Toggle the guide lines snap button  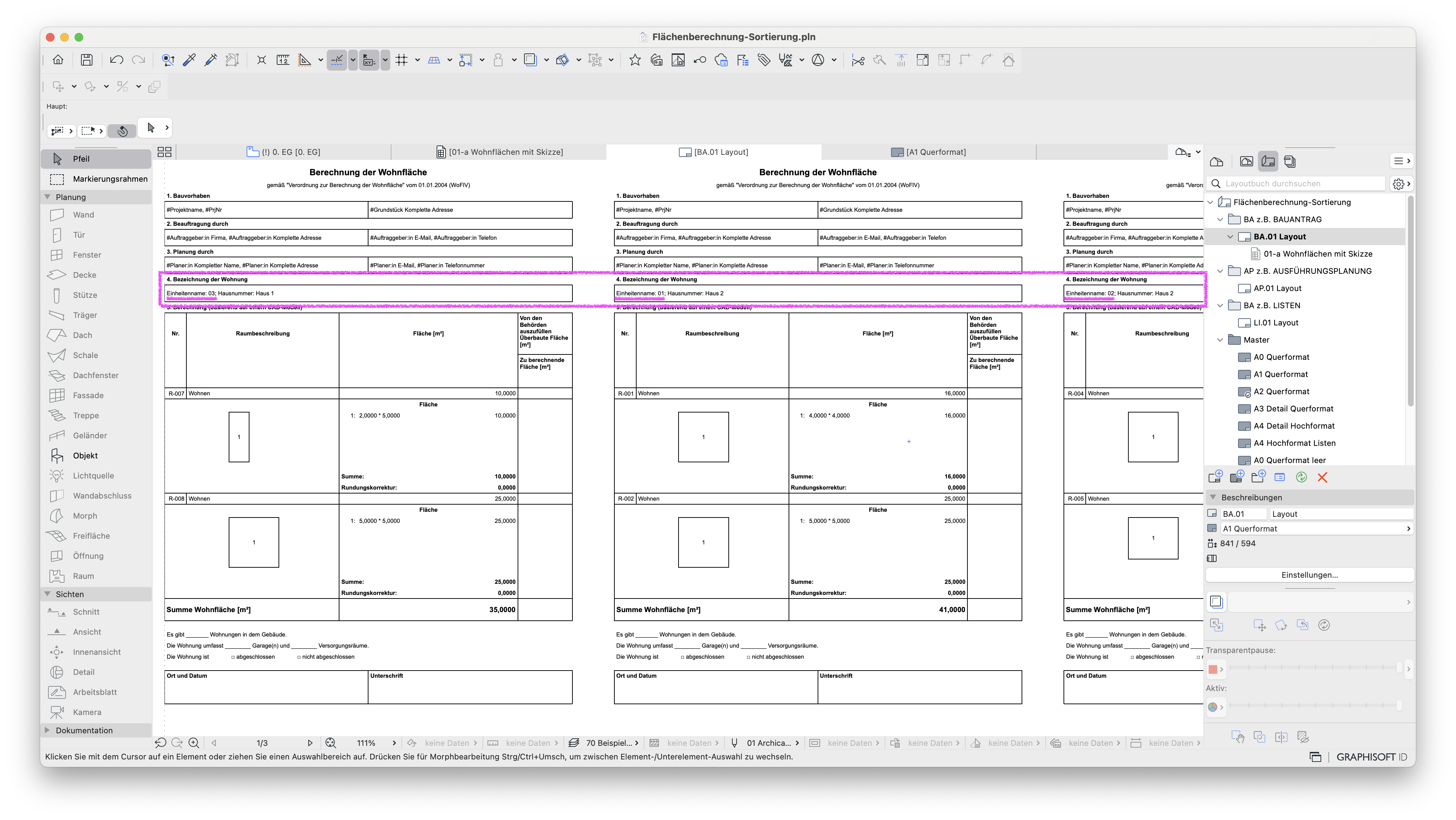pos(336,60)
